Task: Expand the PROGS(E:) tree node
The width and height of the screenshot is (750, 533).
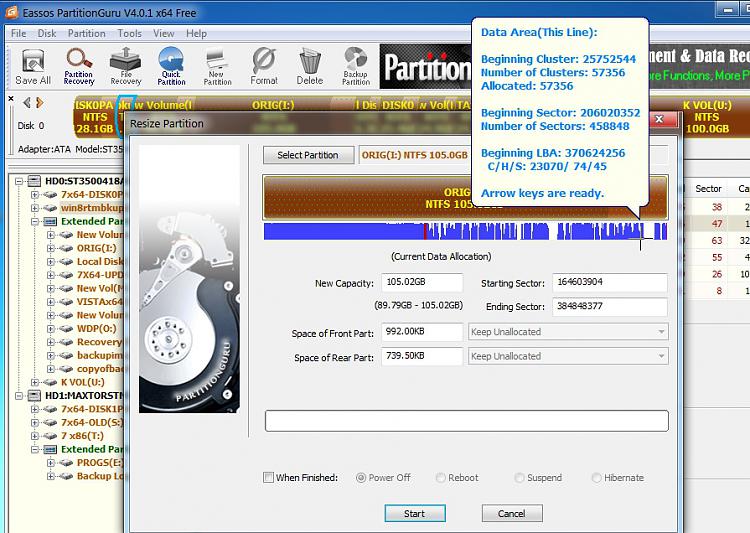Action: [x=51, y=463]
